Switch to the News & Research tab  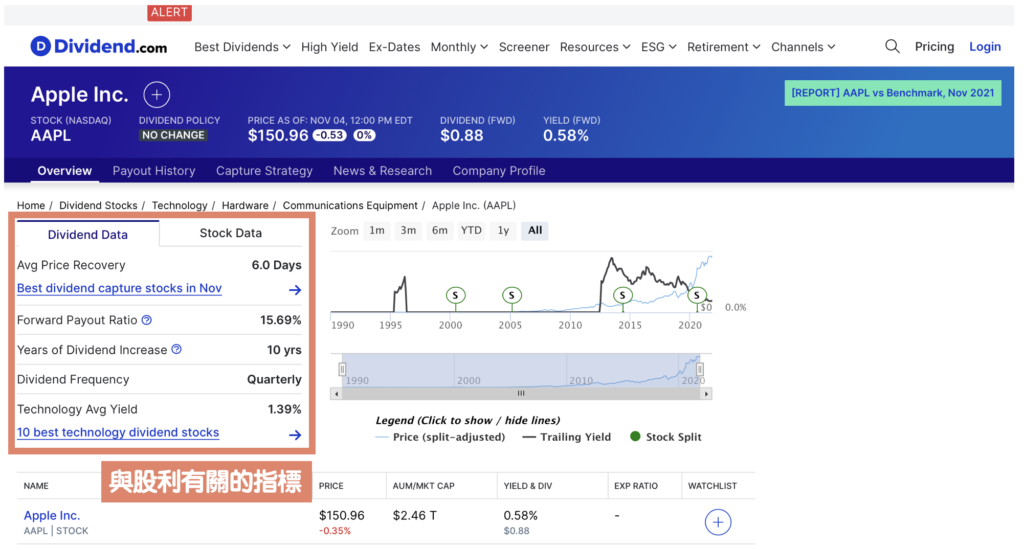pyautogui.click(x=383, y=170)
